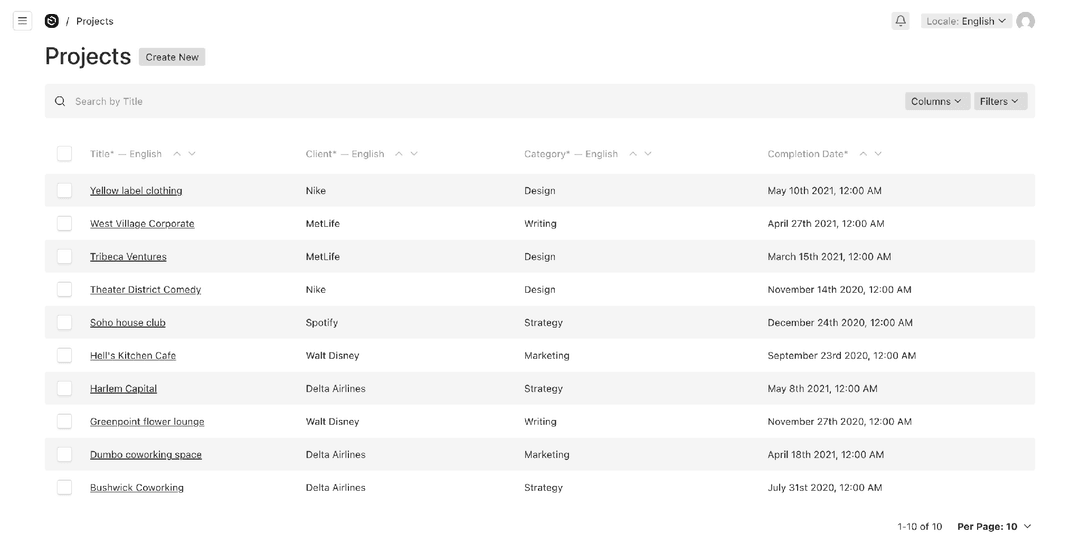The image size is (1080, 547).
Task: Click the search magnifier icon
Action: pos(60,101)
